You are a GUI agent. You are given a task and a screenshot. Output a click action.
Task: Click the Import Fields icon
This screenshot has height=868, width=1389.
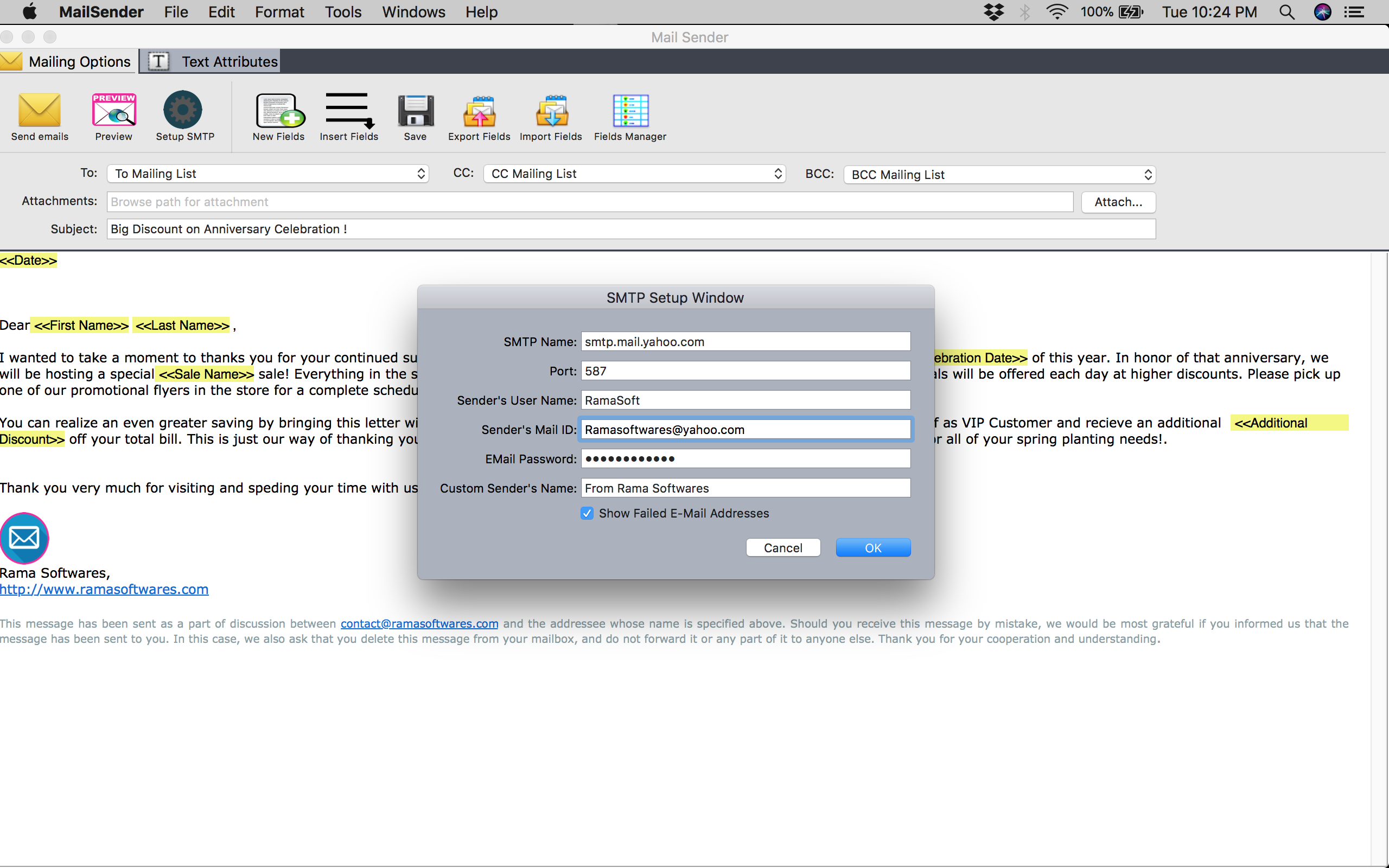point(552,111)
